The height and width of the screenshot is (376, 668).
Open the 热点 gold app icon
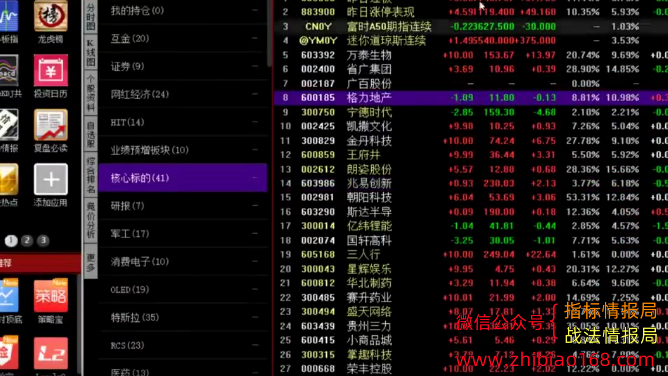[x=9, y=179]
